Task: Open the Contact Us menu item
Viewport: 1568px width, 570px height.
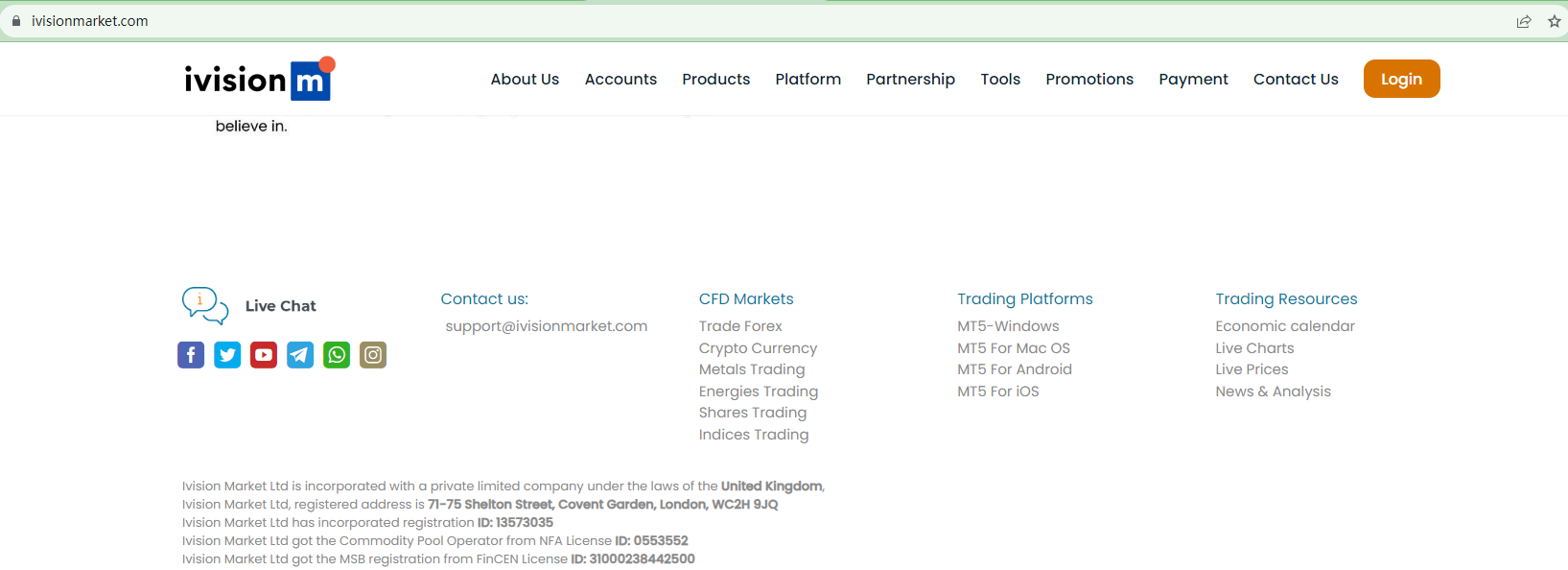Action: point(1296,80)
